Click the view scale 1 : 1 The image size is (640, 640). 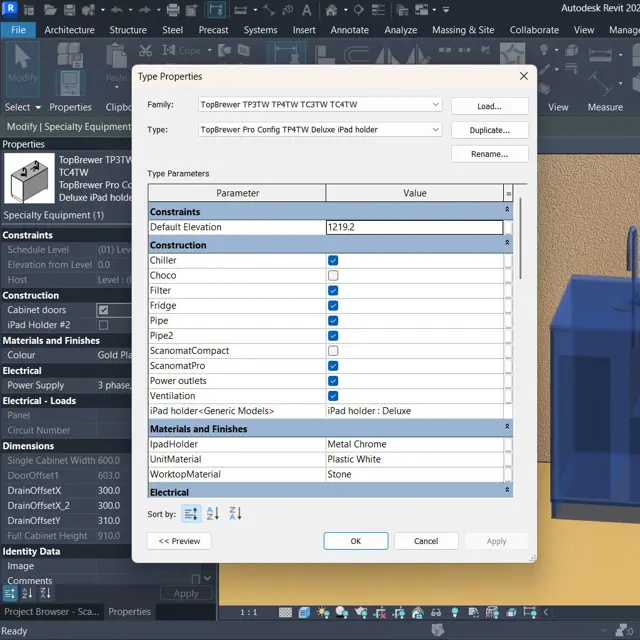point(249,612)
